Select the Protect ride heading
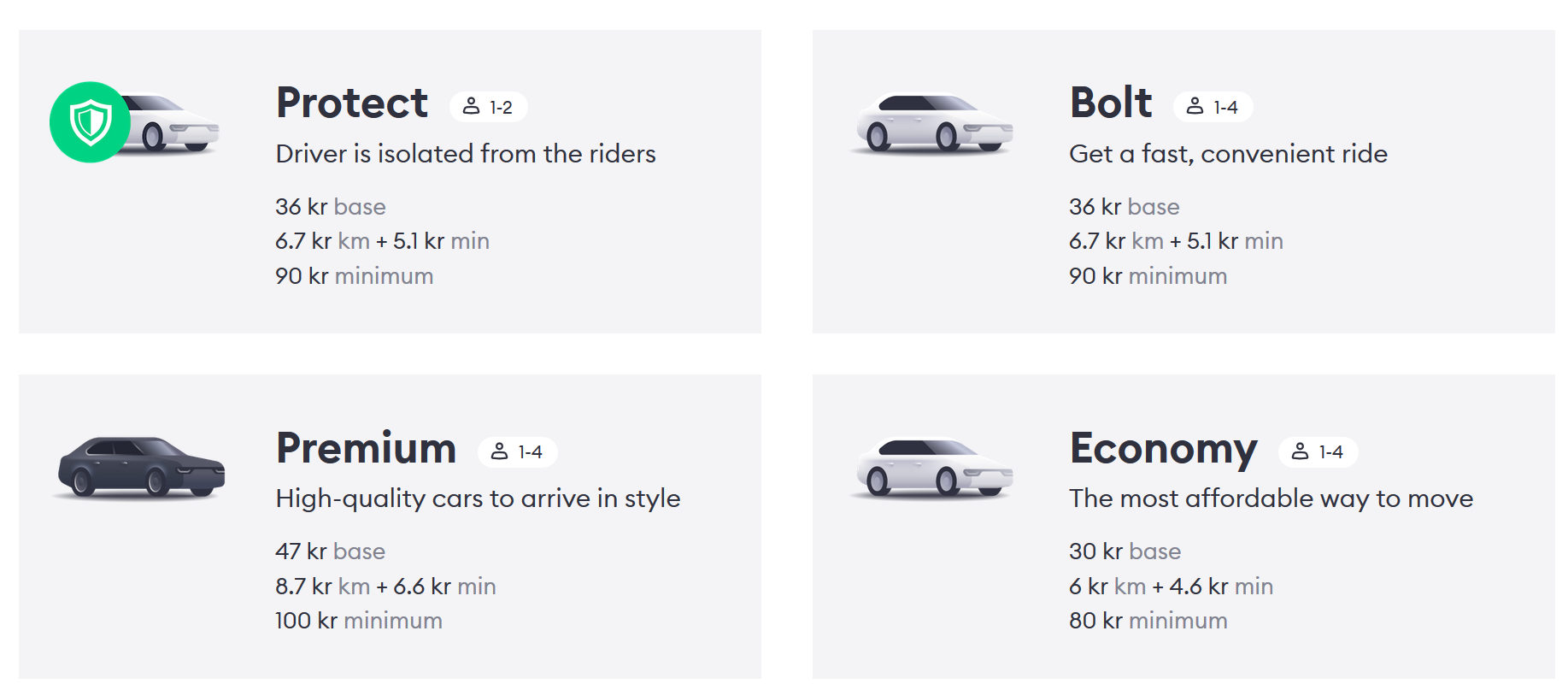Image resolution: width=1568 pixels, height=690 pixels. click(x=352, y=103)
